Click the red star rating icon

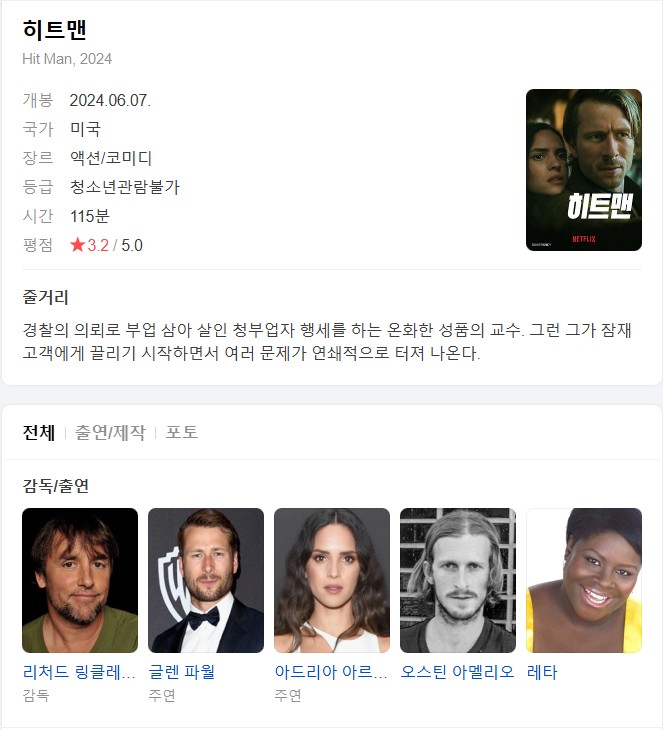(77, 245)
